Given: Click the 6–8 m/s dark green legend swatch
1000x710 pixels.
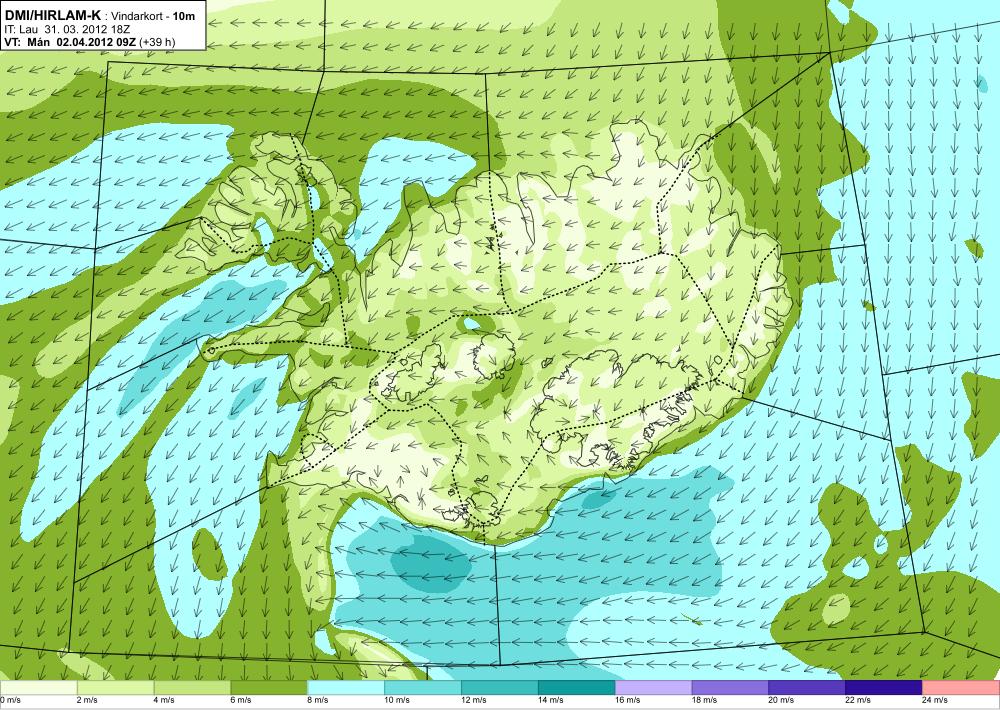Looking at the screenshot, I should point(269,688).
